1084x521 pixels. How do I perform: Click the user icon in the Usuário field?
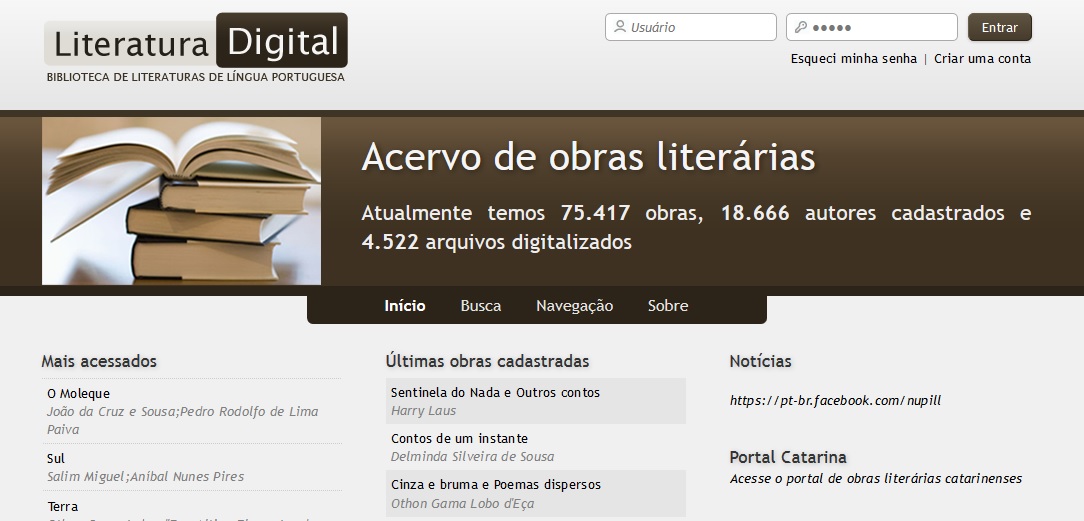(619, 27)
